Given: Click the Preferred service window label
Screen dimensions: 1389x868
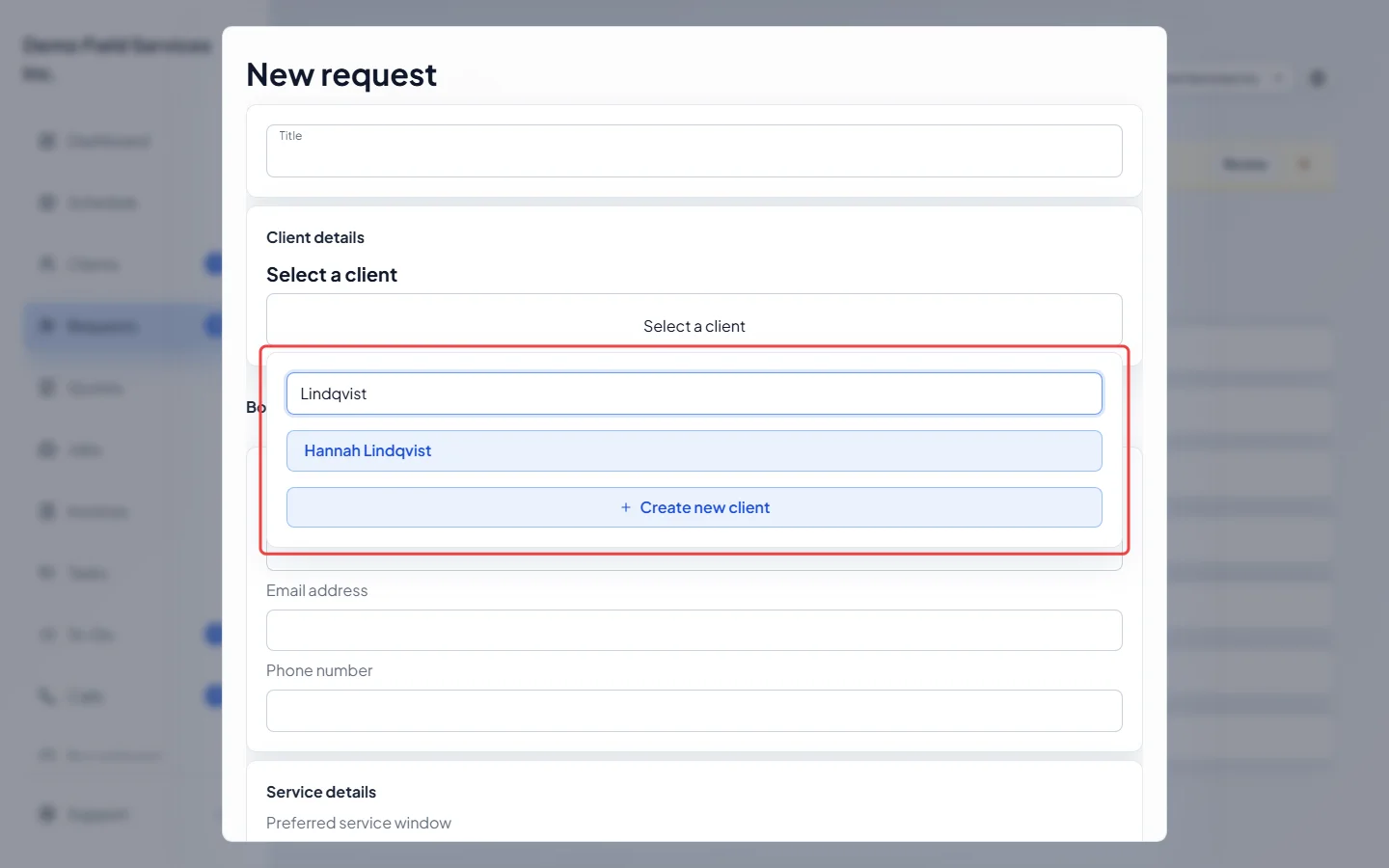Looking at the screenshot, I should tap(359, 823).
